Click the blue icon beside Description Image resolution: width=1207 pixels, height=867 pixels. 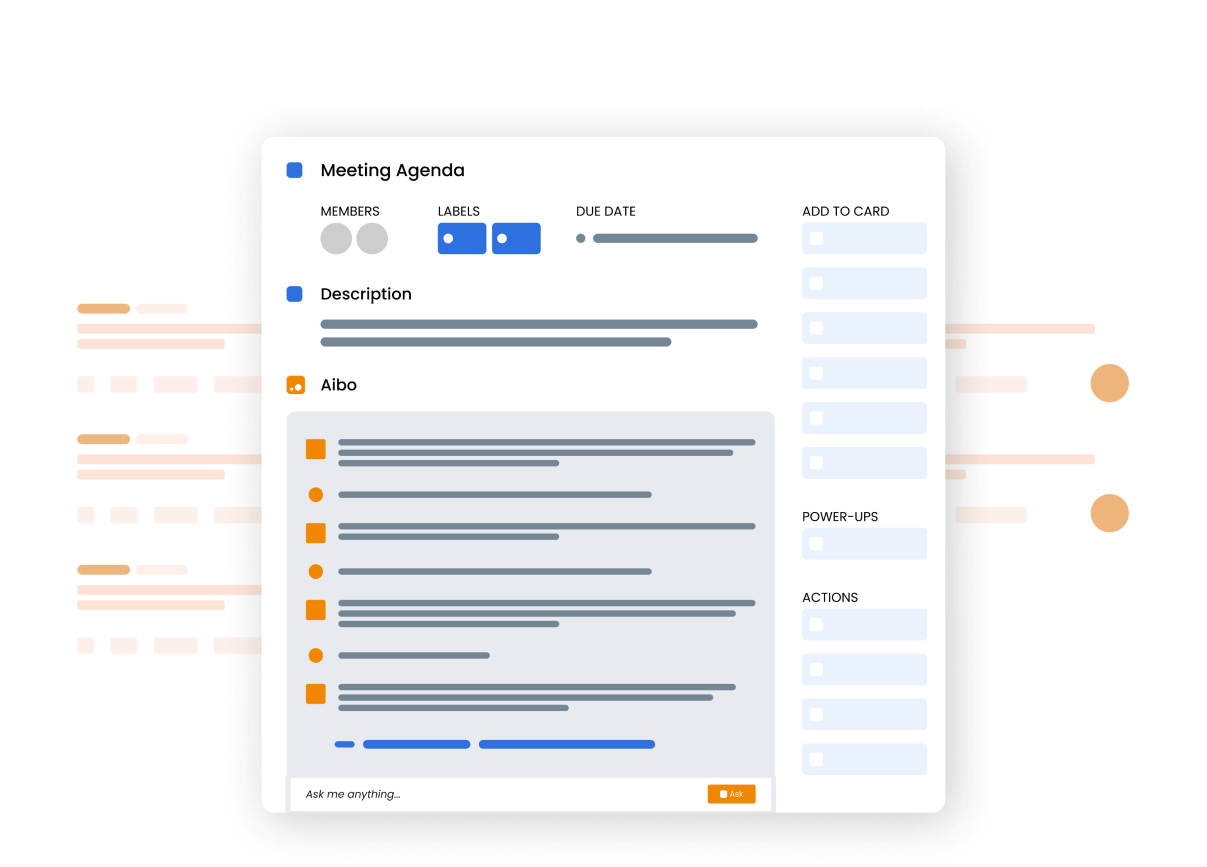[x=294, y=294]
